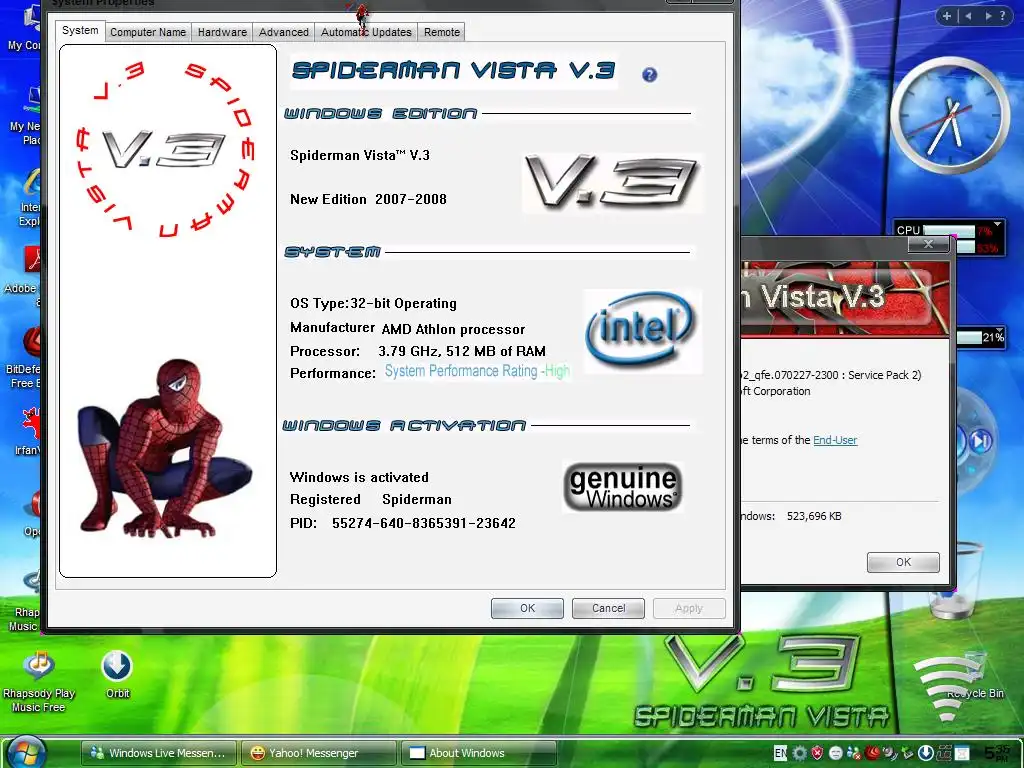Click Cancel in System Properties
This screenshot has width=1024, height=768.
click(x=608, y=608)
